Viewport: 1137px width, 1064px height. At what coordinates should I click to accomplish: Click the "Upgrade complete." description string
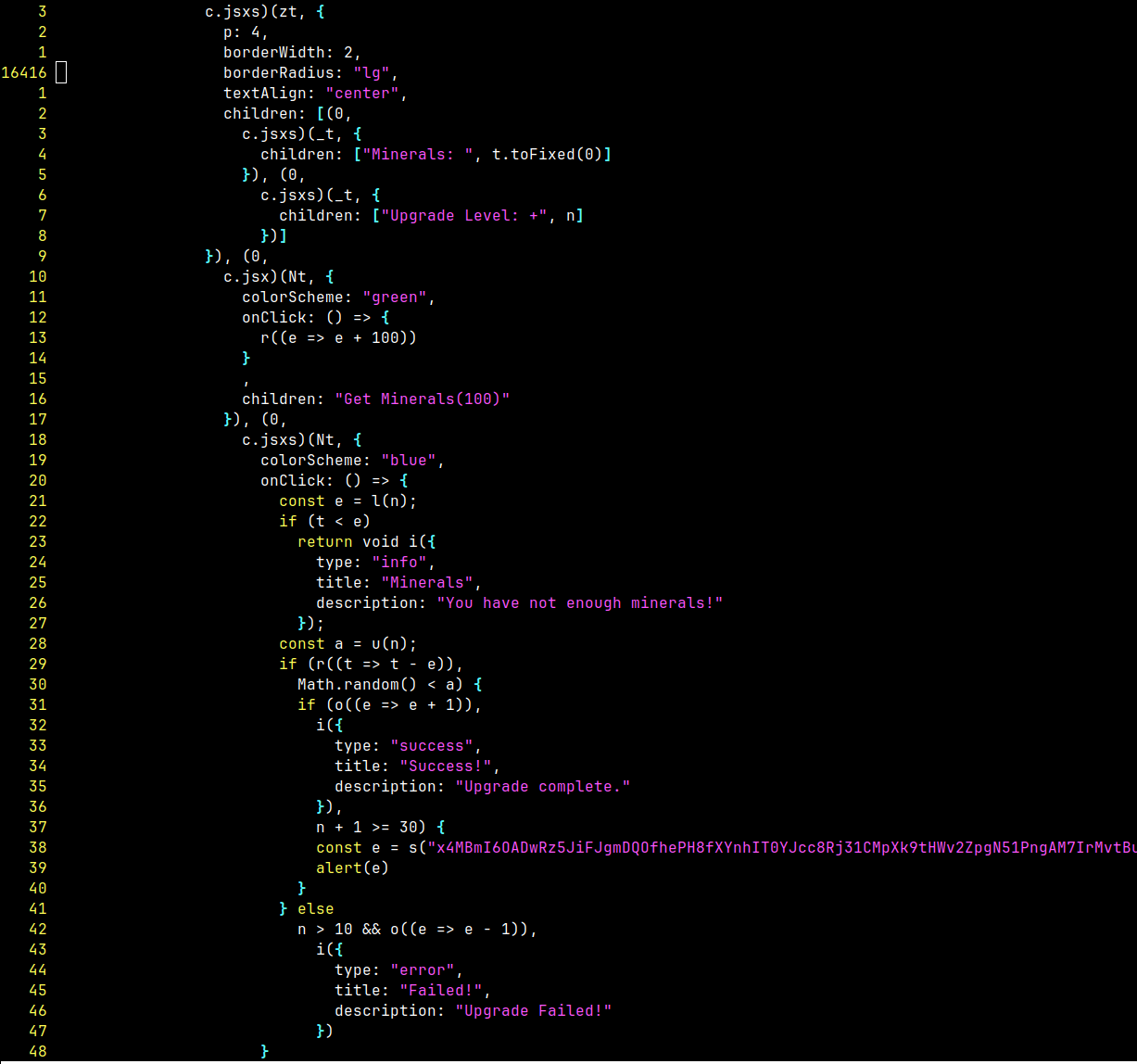[542, 786]
